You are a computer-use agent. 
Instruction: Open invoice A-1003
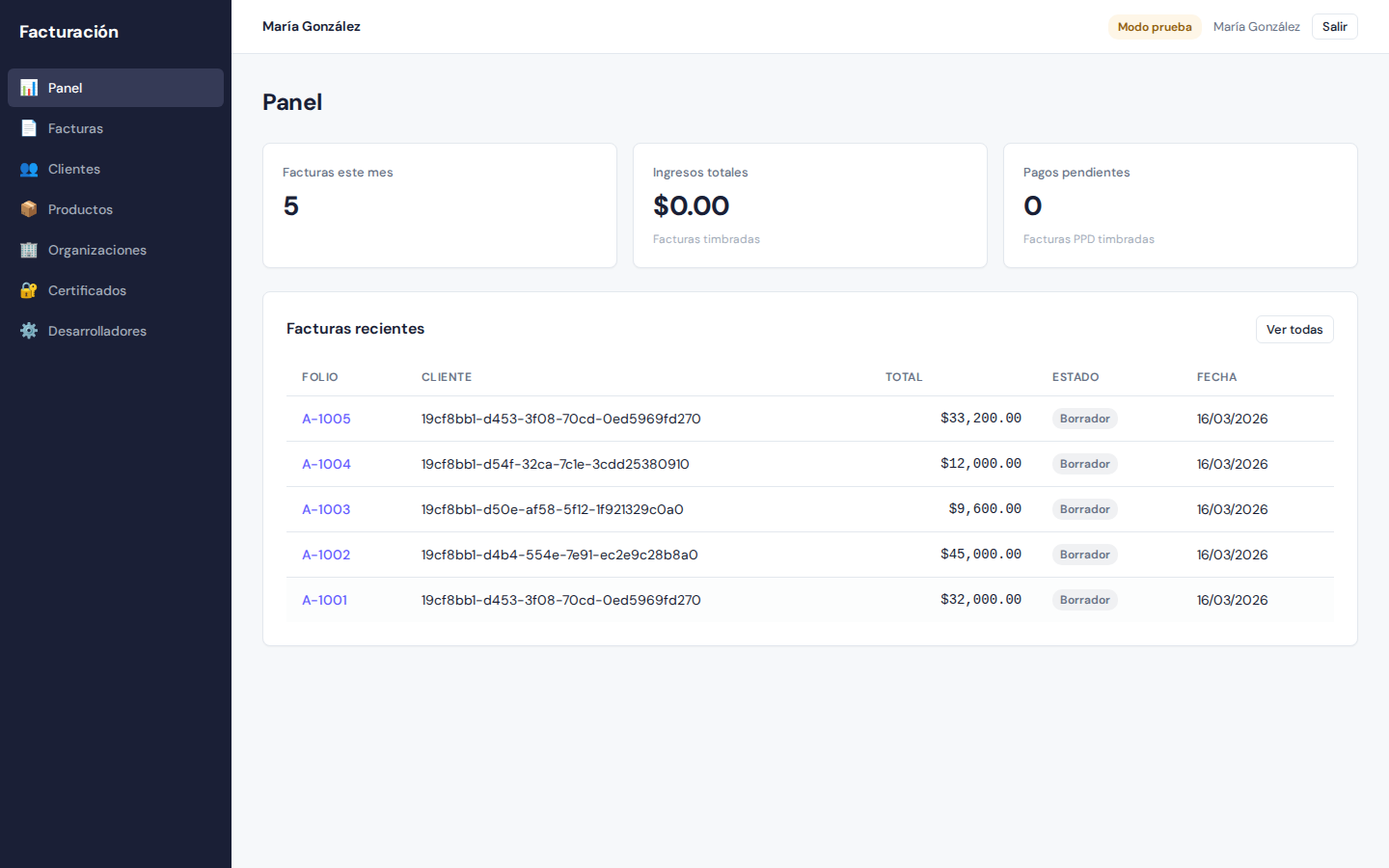click(x=326, y=509)
